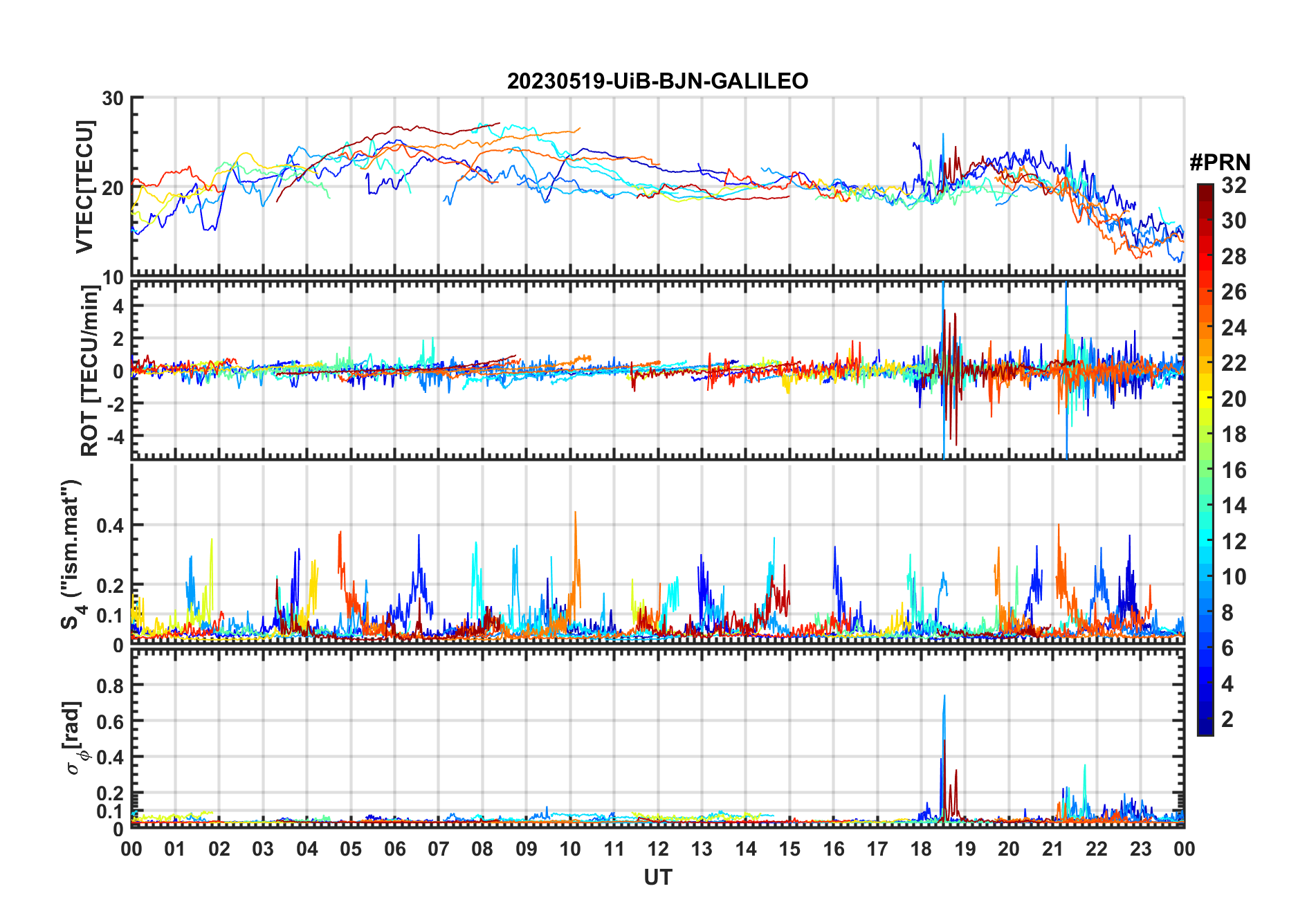Click the plot title 20230519-UiB-BJN-GALILEO
This screenshot has width=1316, height=920.
(657, 82)
